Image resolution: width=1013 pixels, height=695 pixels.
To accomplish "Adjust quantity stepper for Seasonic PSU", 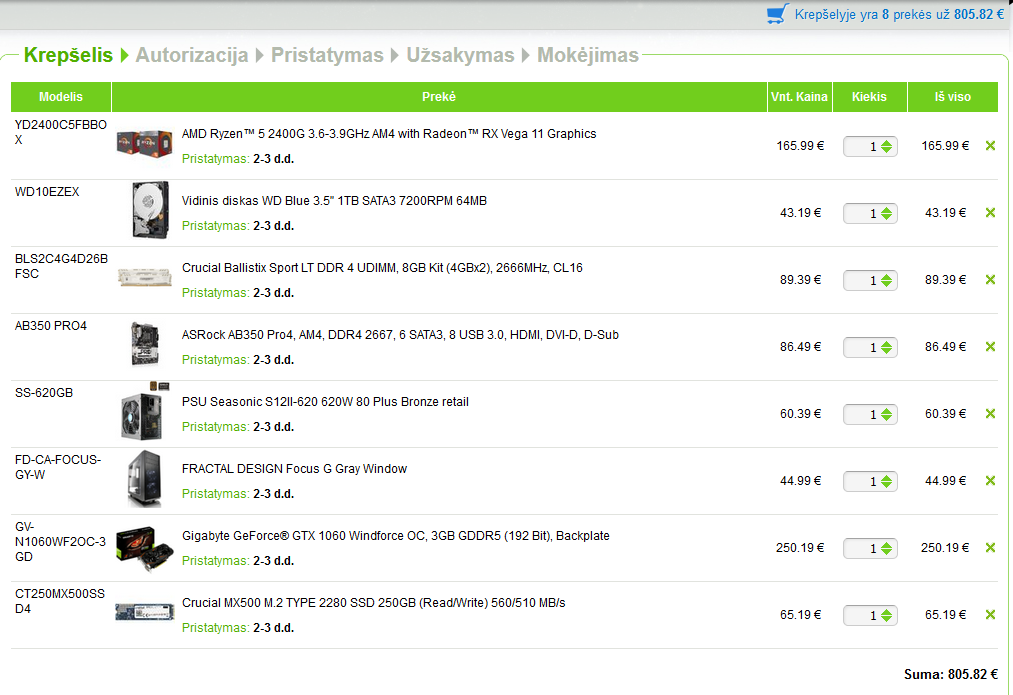I will coord(886,414).
